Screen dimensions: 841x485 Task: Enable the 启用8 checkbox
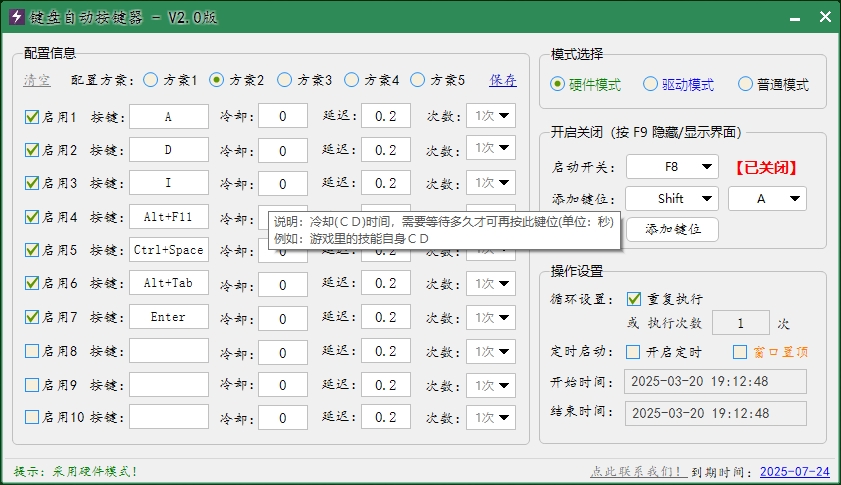(x=32, y=351)
